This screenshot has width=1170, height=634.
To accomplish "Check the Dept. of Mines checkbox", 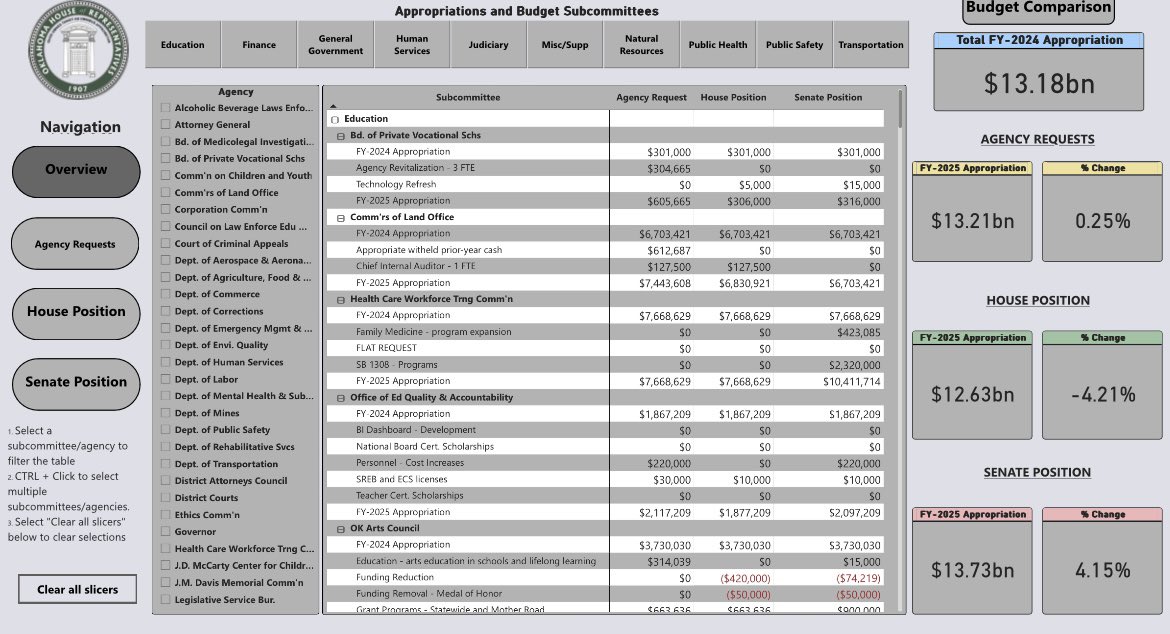I will click(165, 412).
